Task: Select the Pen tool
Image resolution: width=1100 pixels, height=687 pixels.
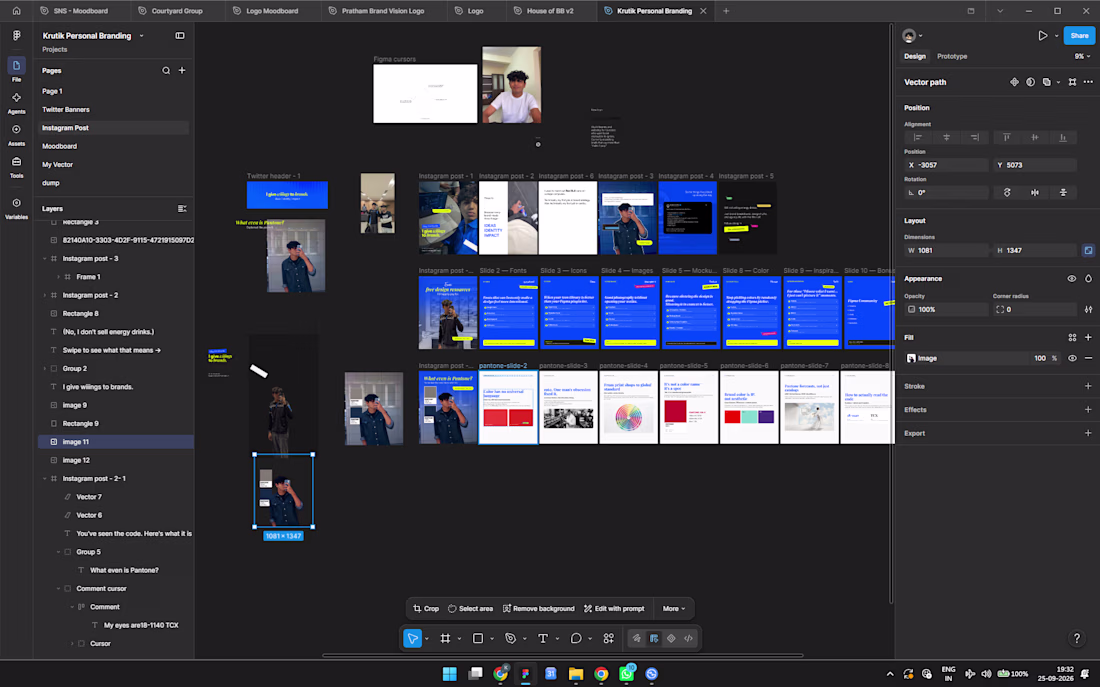Action: click(x=510, y=639)
